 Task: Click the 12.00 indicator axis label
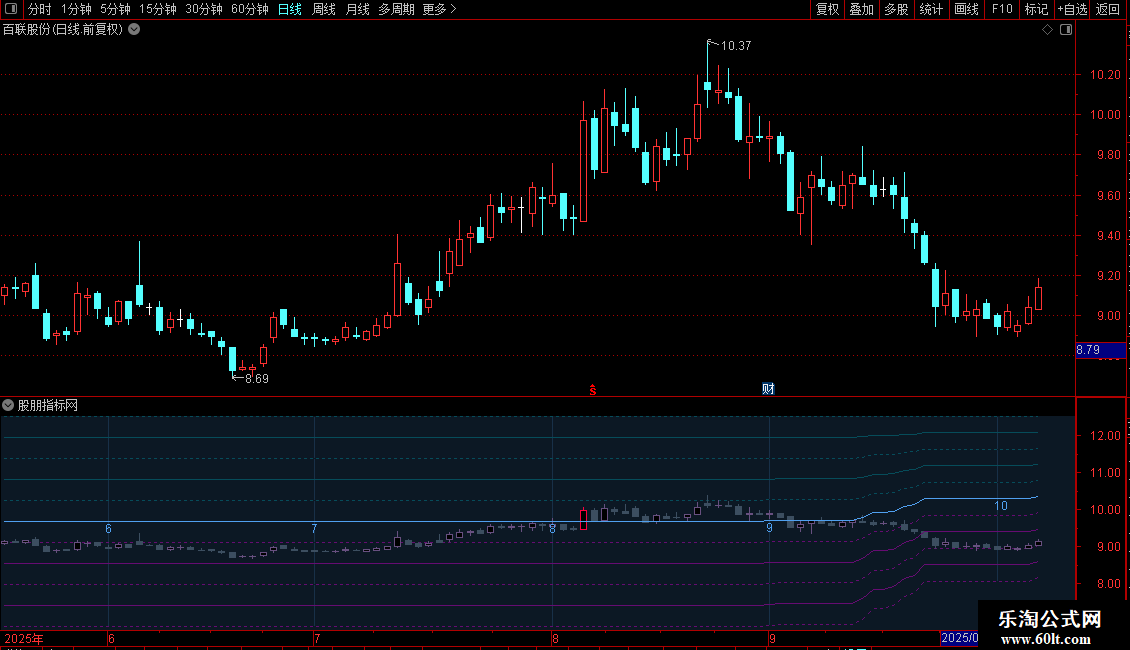[x=1105, y=435]
